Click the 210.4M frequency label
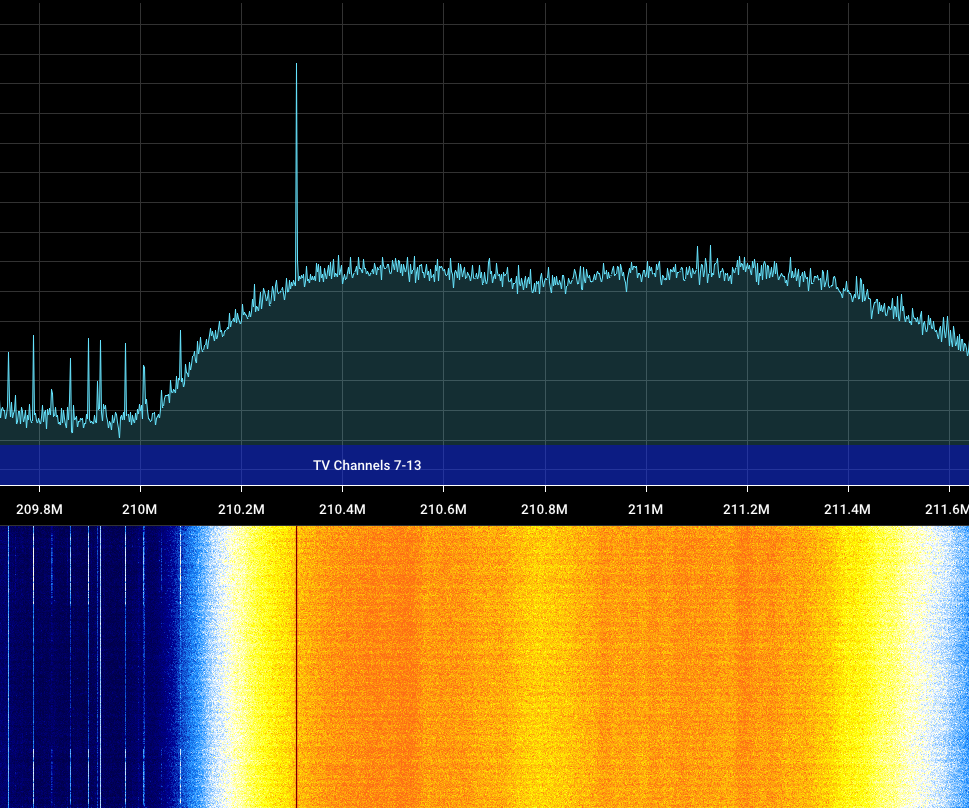969x808 pixels. point(340,509)
